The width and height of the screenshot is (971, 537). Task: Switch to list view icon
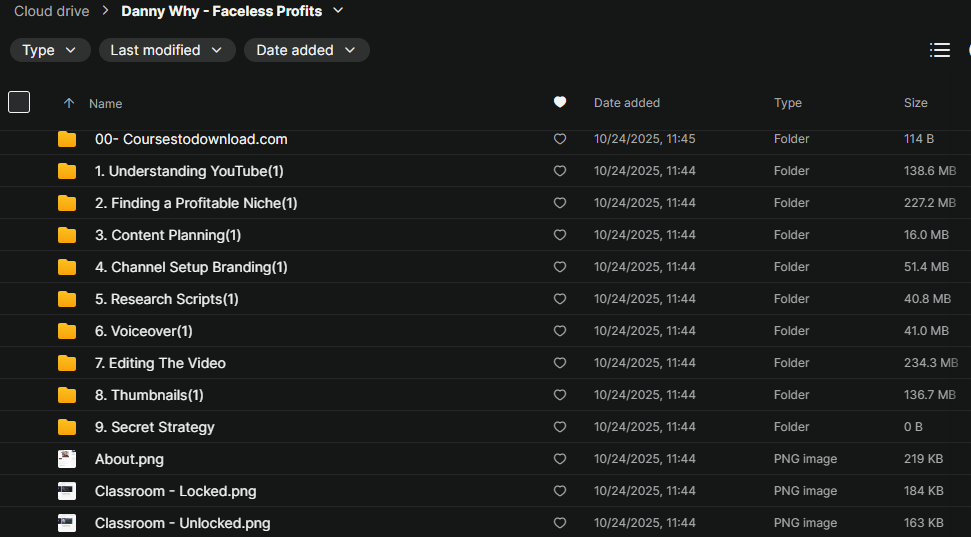(939, 50)
